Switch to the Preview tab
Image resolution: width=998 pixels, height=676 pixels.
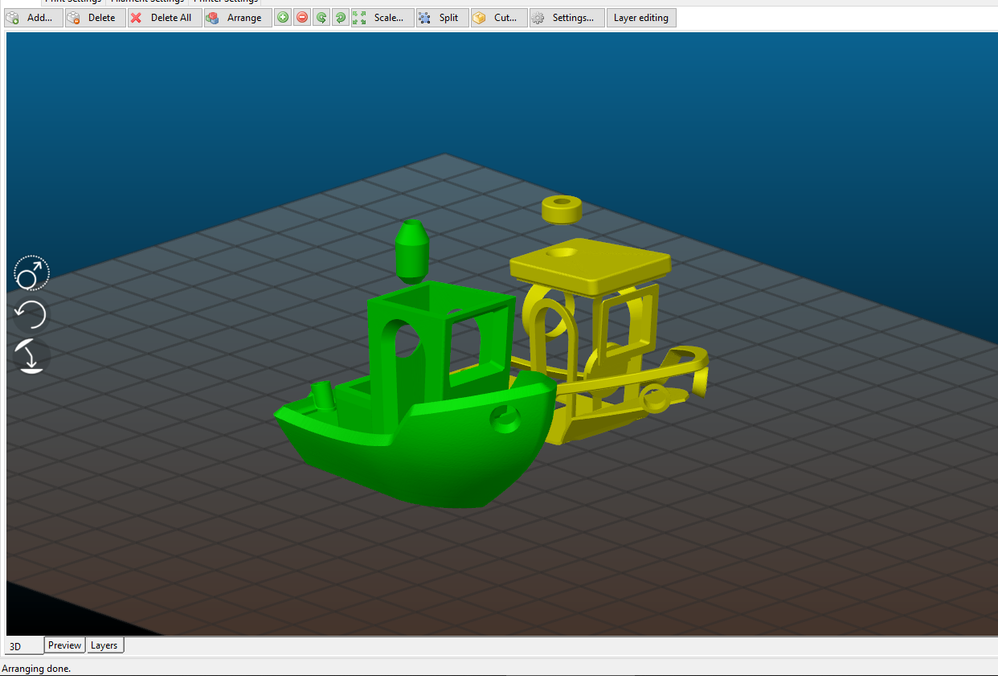coord(65,645)
